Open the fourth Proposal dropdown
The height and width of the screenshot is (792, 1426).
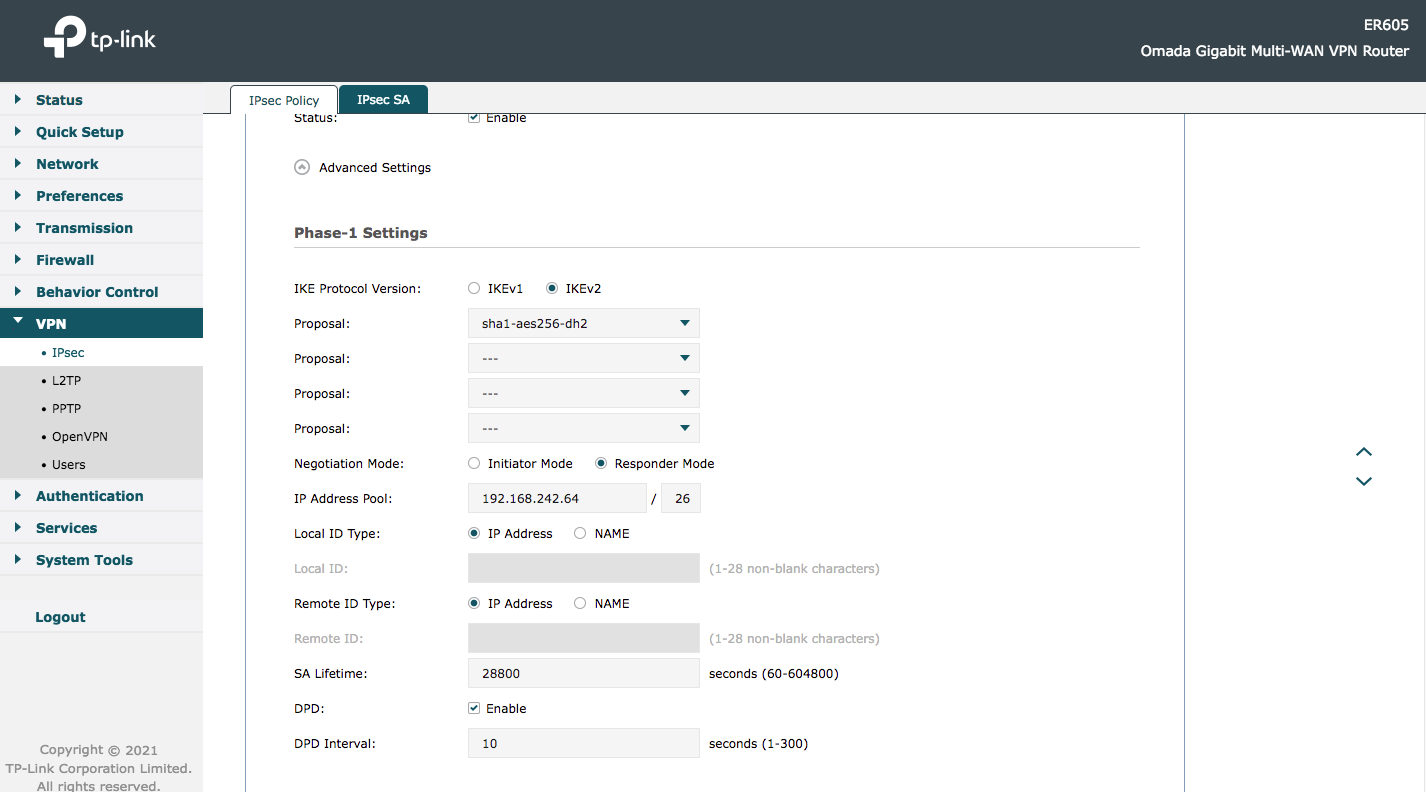pos(583,428)
